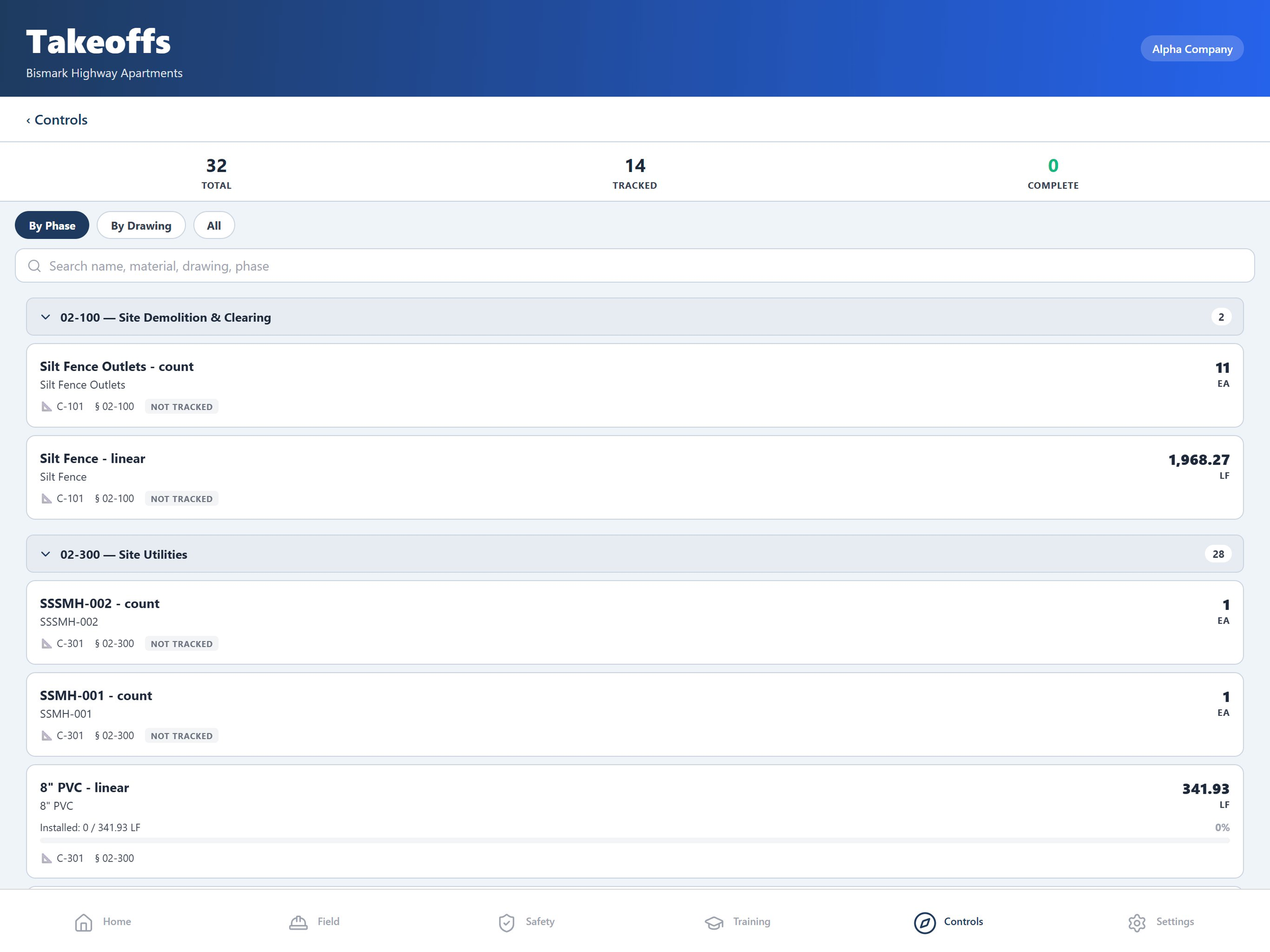The width and height of the screenshot is (1270, 952).
Task: Open the Silt Fence Outlets - count item
Action: tap(635, 385)
